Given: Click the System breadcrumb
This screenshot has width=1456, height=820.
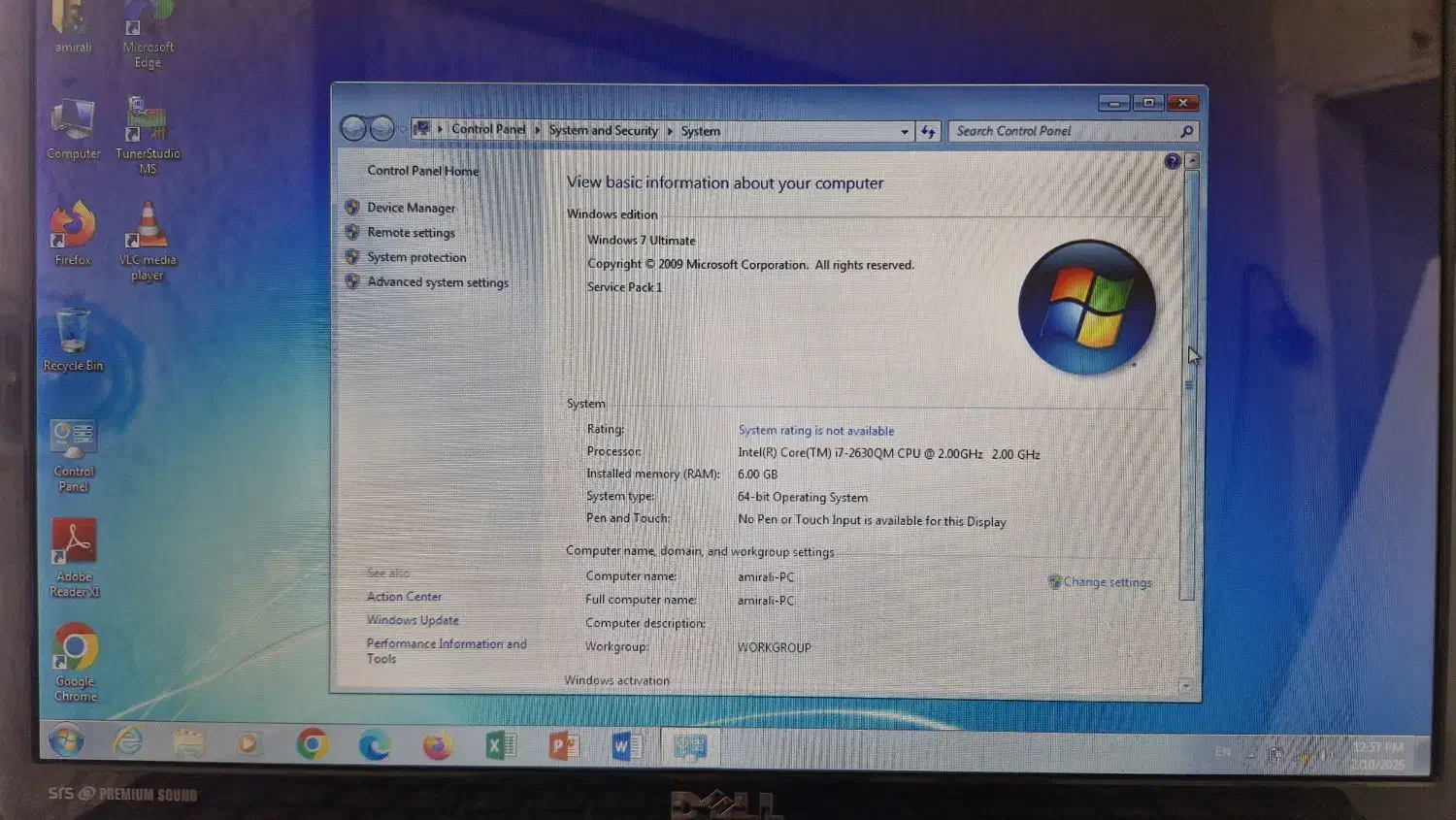Looking at the screenshot, I should click(x=701, y=131).
